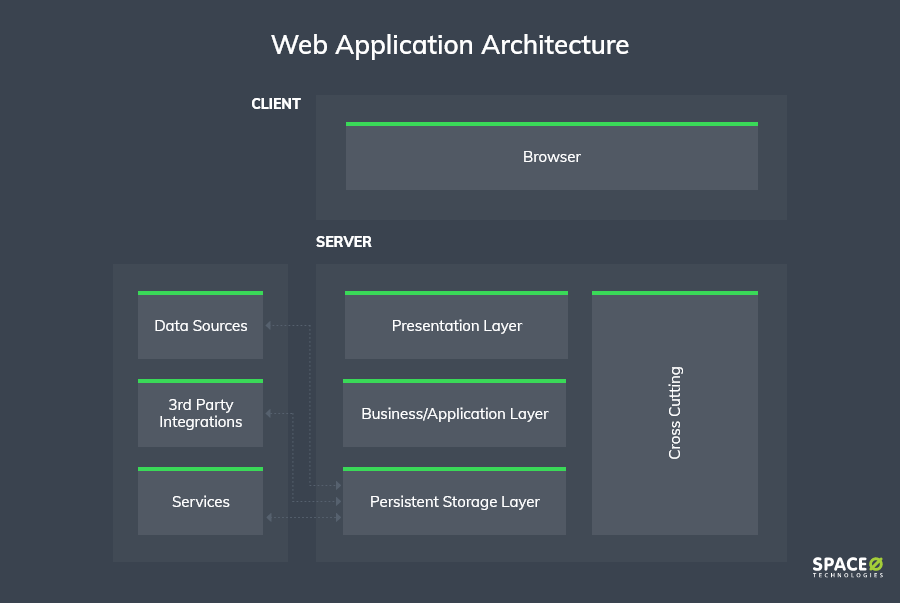Click the arrowhead pointing at 3rd Party Integrations
This screenshot has width=900, height=603.
tap(268, 413)
